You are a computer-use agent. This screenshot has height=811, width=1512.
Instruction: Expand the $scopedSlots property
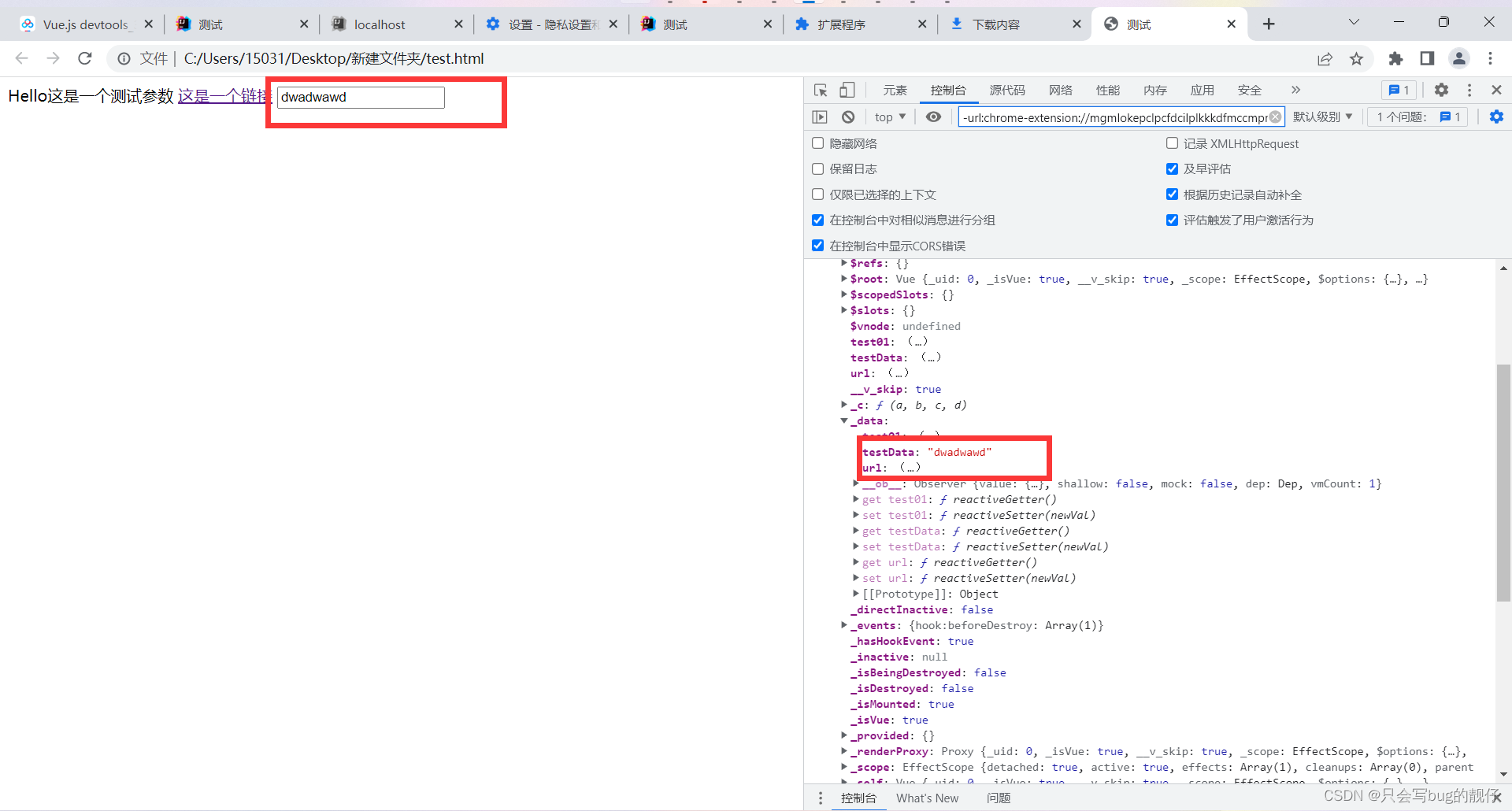coord(844,294)
